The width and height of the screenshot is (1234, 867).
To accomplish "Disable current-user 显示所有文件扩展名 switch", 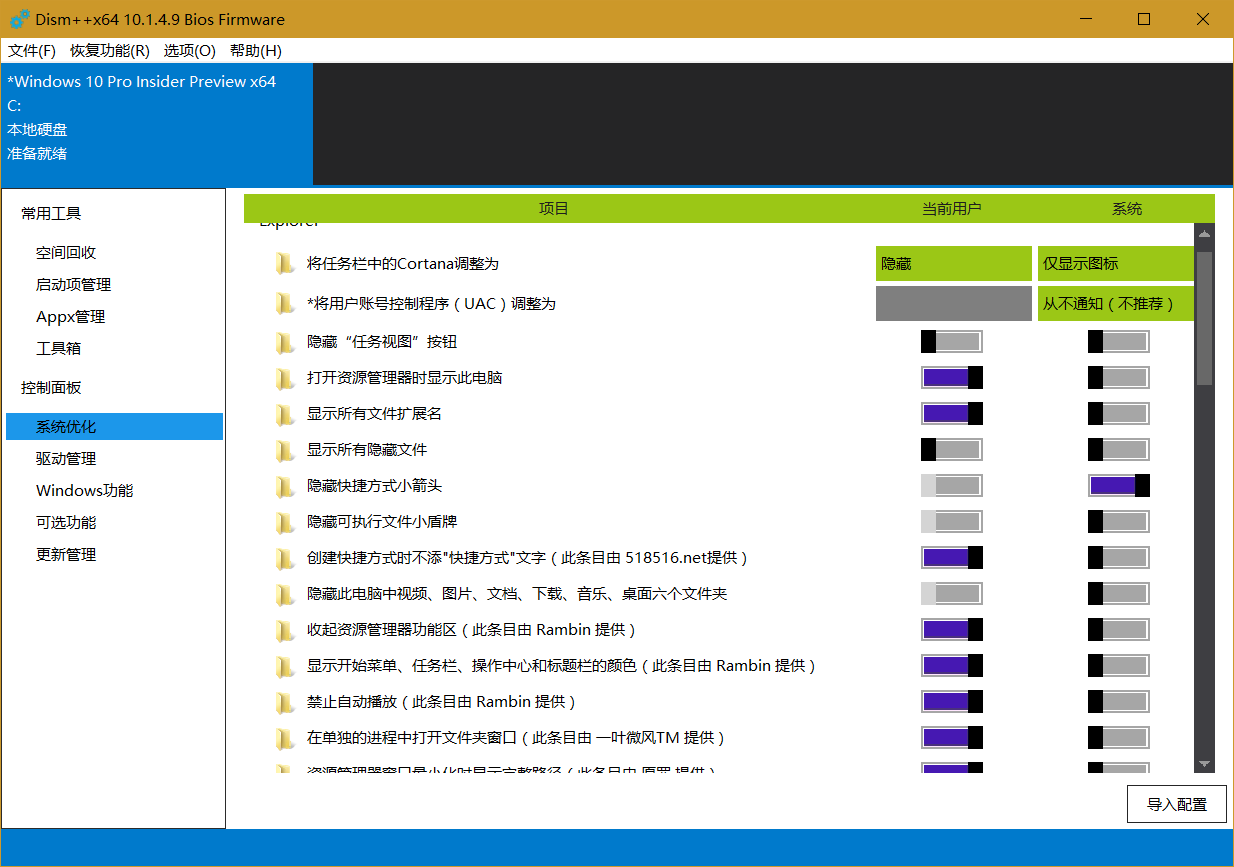I will click(952, 414).
